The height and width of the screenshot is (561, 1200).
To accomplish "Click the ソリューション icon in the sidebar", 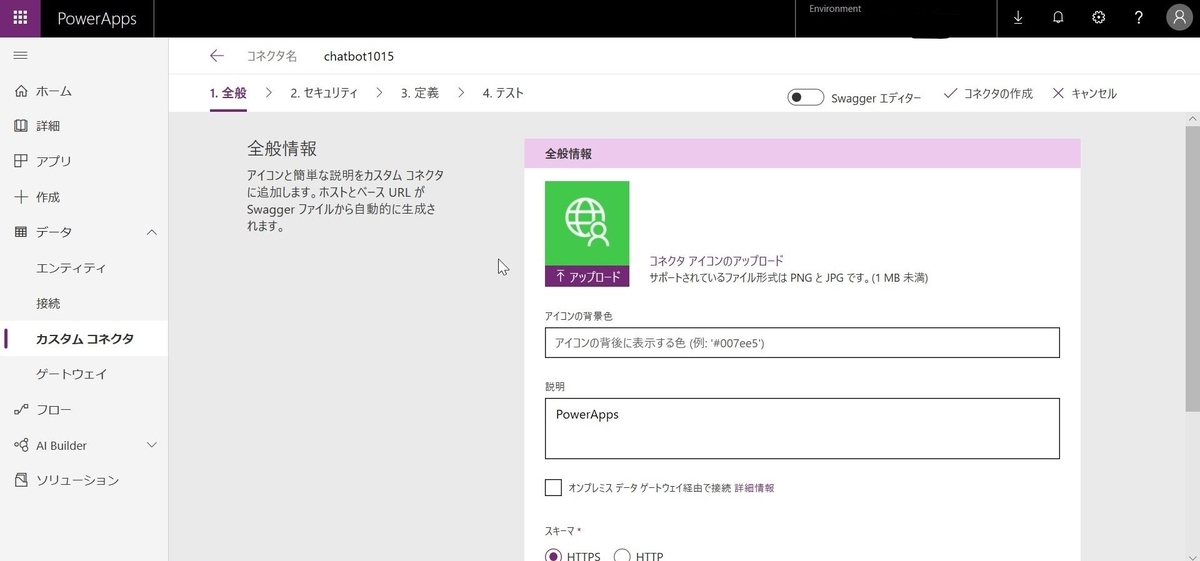I will coord(21,480).
